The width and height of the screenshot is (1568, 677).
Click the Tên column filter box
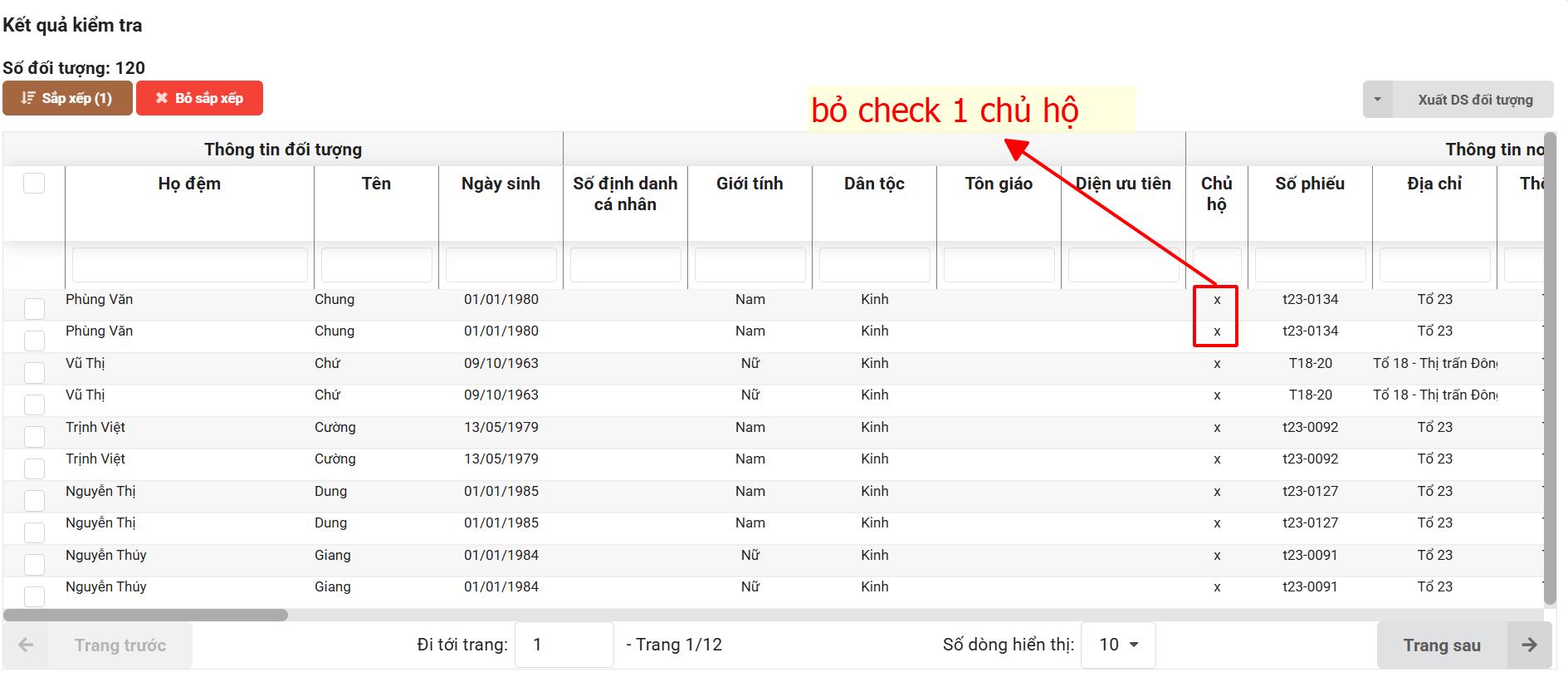pyautogui.click(x=376, y=265)
